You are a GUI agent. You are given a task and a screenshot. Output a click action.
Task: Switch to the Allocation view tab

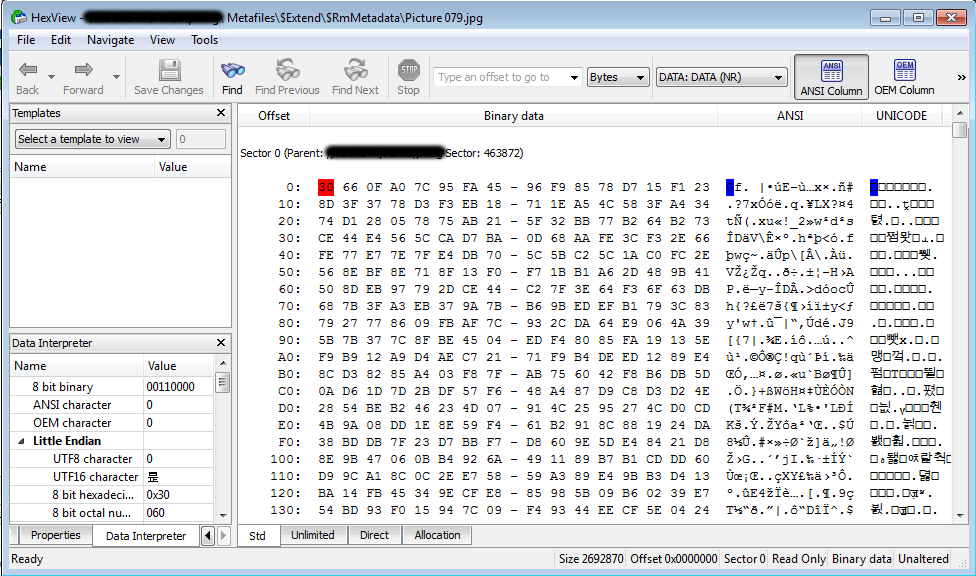pyautogui.click(x=437, y=535)
